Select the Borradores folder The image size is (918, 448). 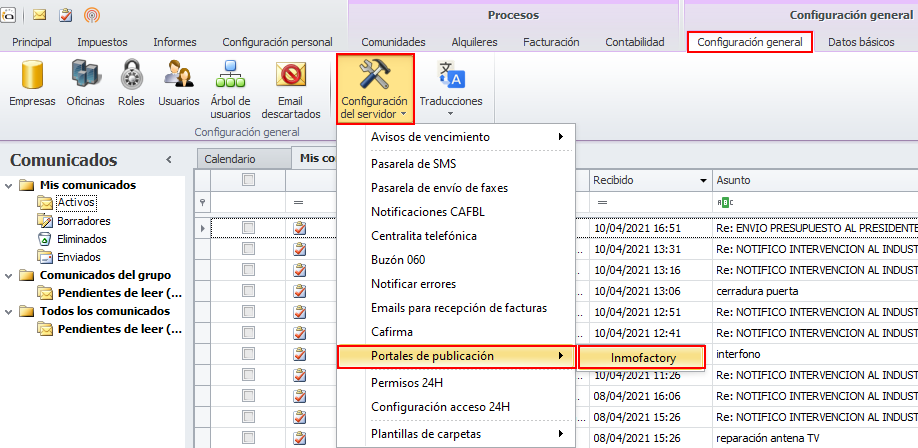pyautogui.click(x=84, y=221)
